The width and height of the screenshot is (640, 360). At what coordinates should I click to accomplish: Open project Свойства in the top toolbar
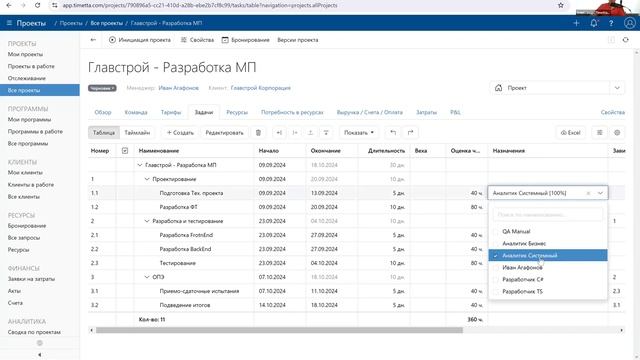(x=197, y=40)
